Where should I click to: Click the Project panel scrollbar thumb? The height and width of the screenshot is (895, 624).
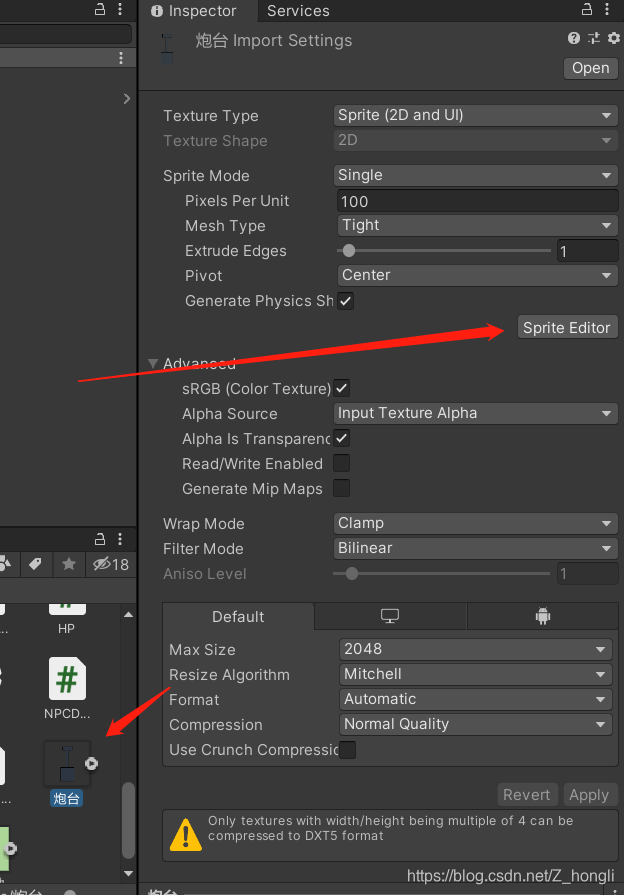coord(128,820)
